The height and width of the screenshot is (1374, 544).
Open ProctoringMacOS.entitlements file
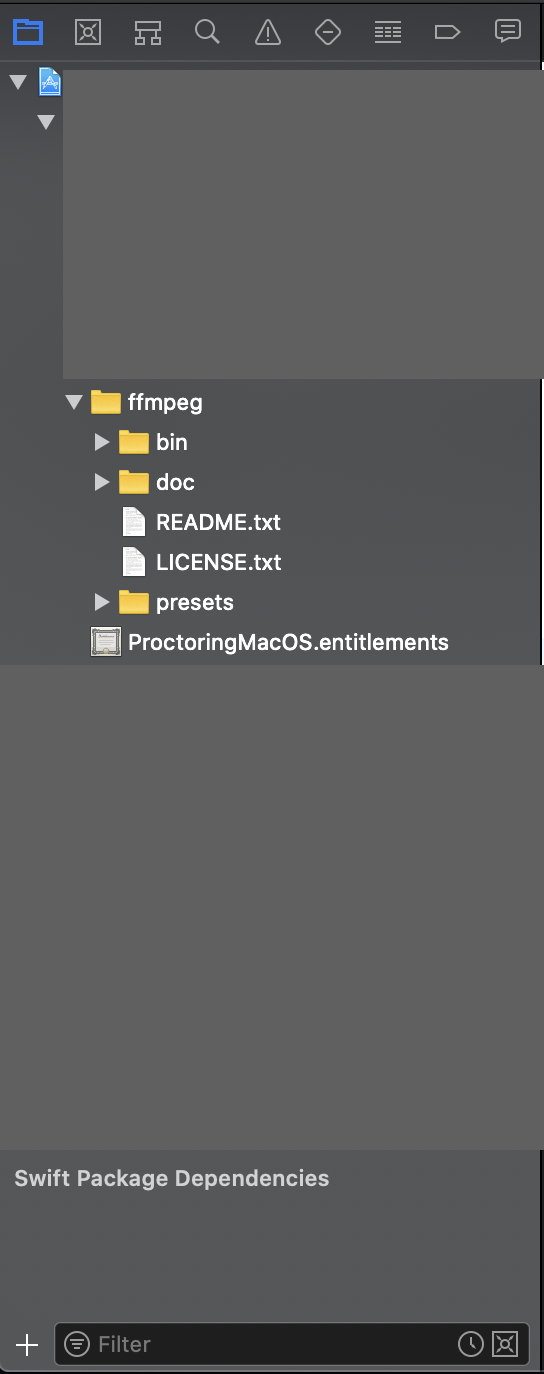click(x=288, y=642)
